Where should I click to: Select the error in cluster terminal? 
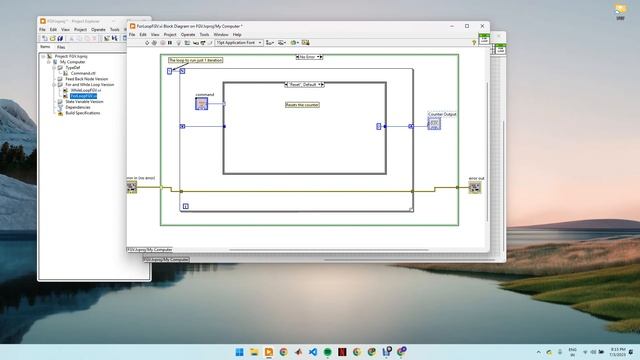coord(131,187)
